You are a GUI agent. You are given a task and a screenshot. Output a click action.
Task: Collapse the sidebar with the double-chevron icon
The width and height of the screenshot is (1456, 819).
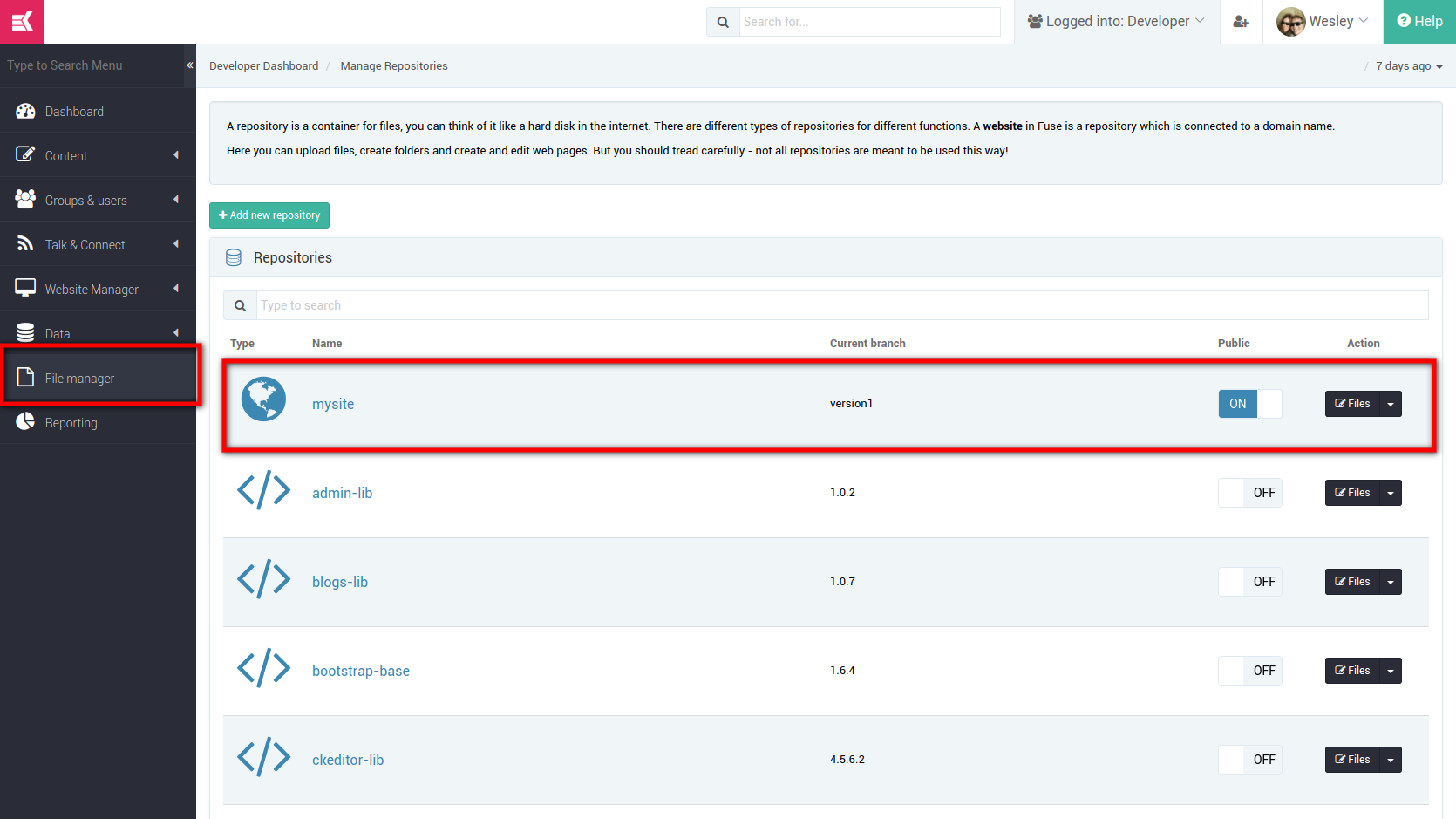(189, 65)
